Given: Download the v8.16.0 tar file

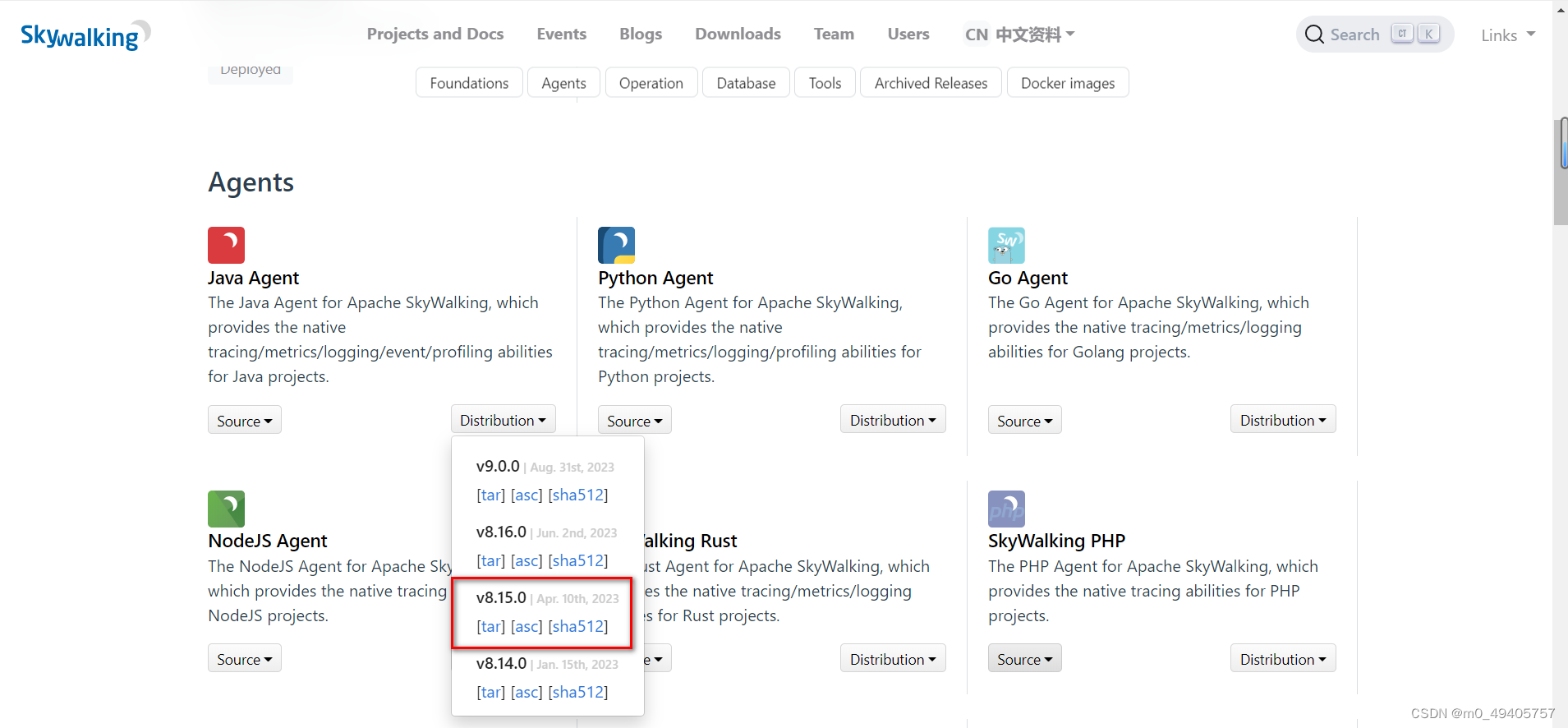Looking at the screenshot, I should 491,561.
